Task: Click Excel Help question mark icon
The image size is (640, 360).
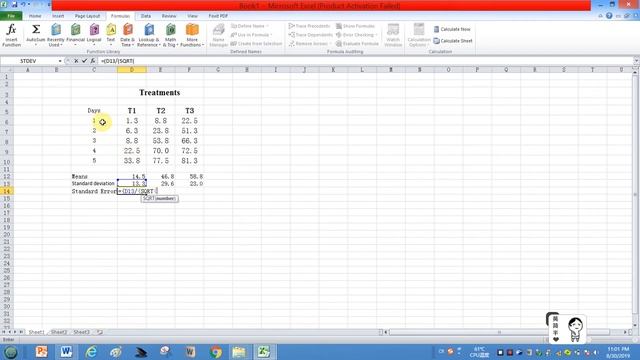Action: tap(609, 16)
